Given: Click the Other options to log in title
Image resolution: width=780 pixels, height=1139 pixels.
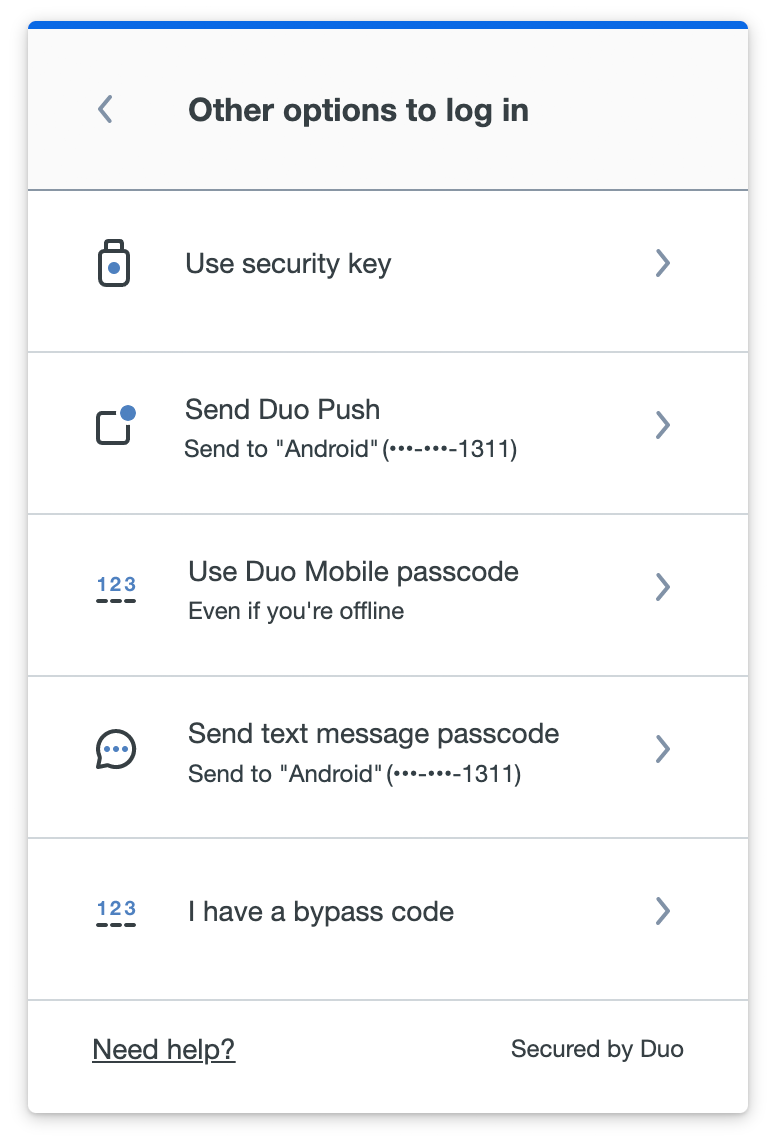Looking at the screenshot, I should [357, 110].
